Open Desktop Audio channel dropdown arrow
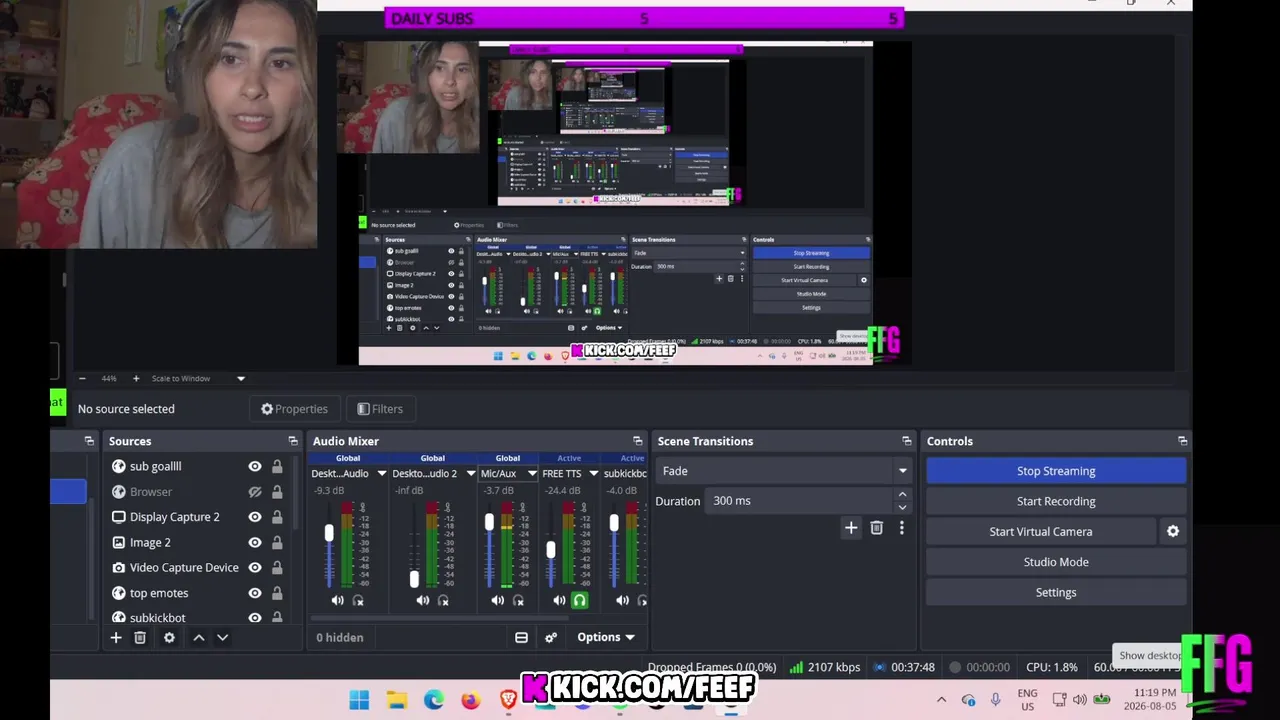Screen dimensions: 1280x720 (x=381, y=474)
